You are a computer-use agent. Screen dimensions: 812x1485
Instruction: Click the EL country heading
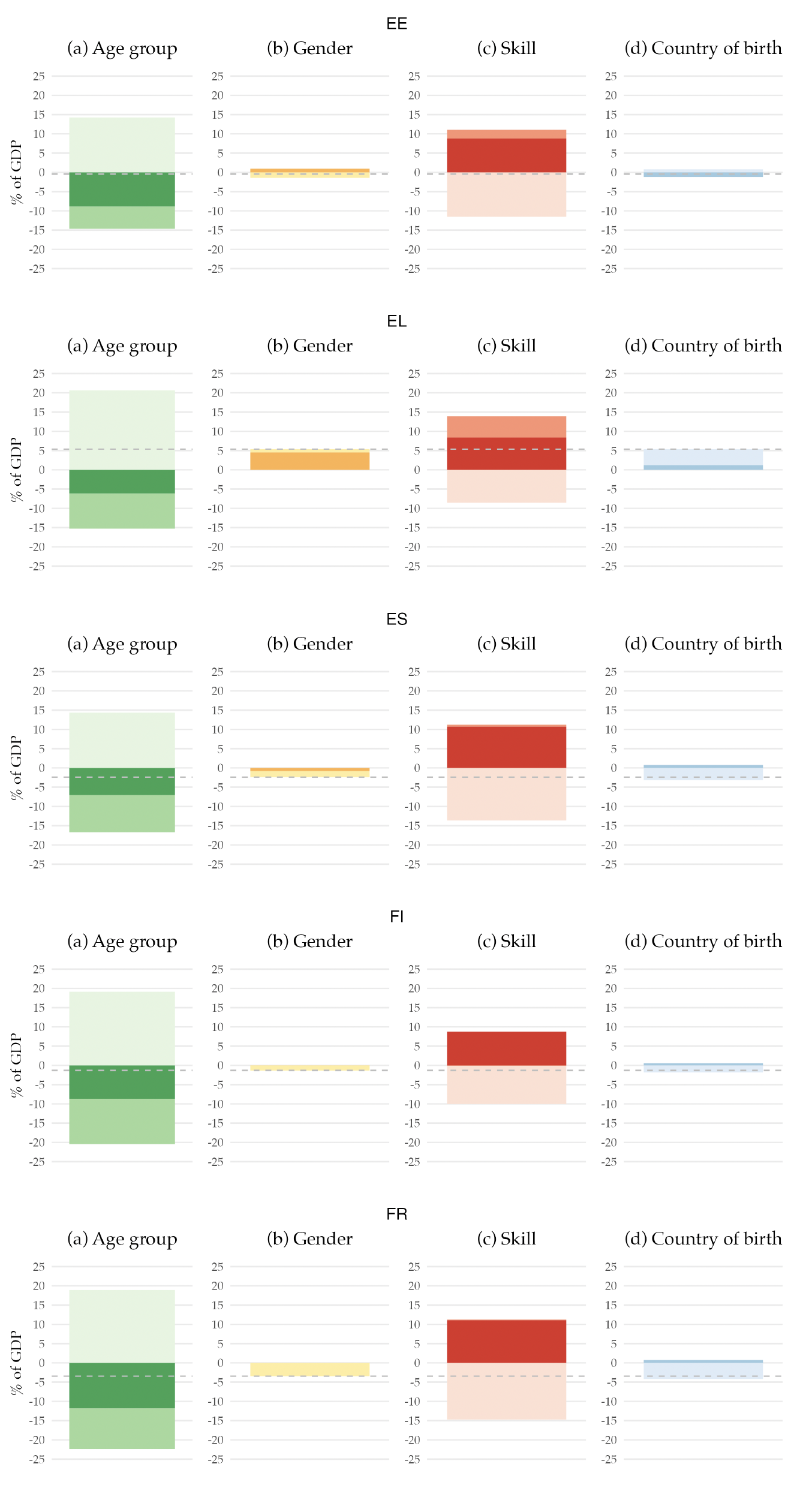[396, 321]
